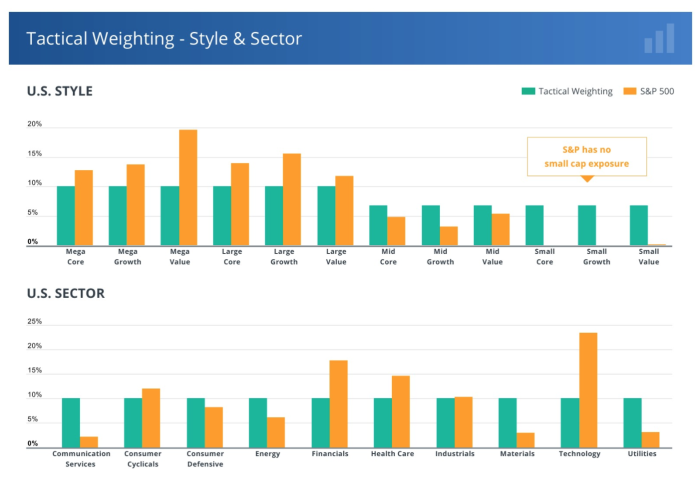
Task: Click the green Utilities bar
Action: click(633, 423)
